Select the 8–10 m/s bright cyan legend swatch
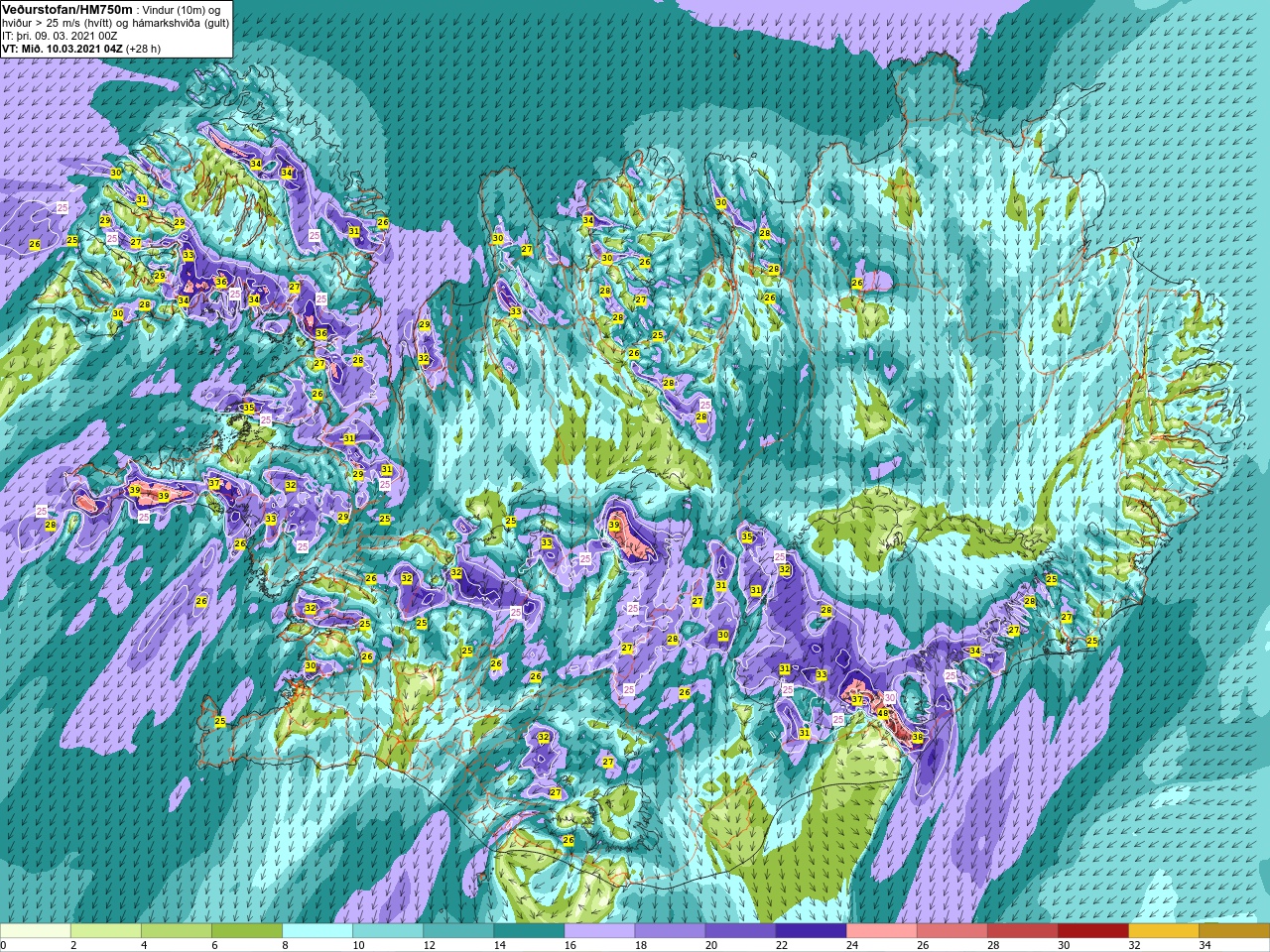1270x952 pixels. tap(317, 931)
